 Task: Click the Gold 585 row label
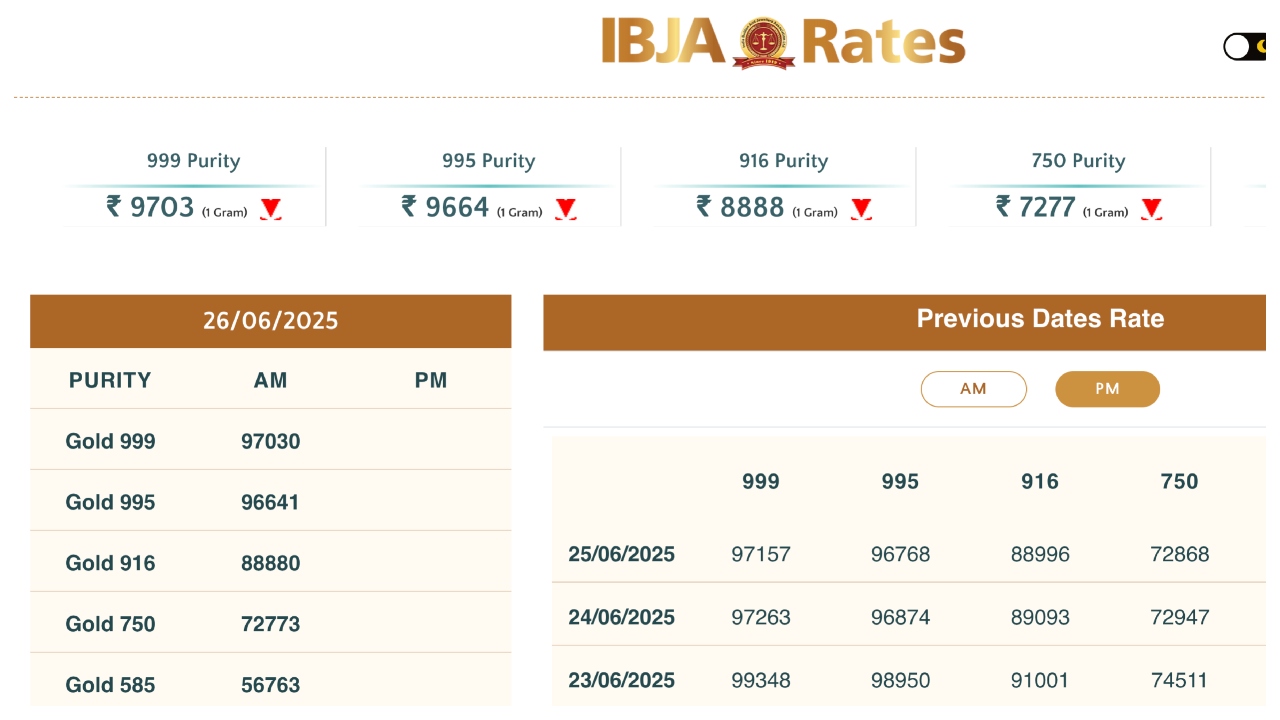point(110,685)
